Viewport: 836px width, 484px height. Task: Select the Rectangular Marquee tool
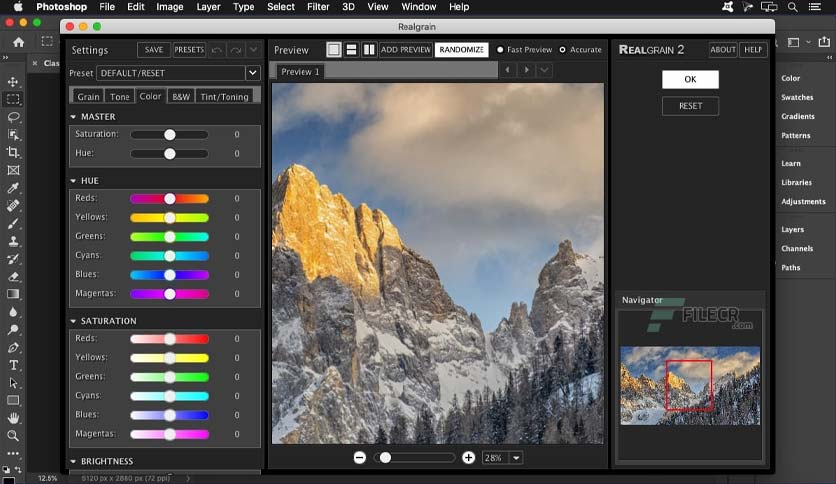[13, 99]
